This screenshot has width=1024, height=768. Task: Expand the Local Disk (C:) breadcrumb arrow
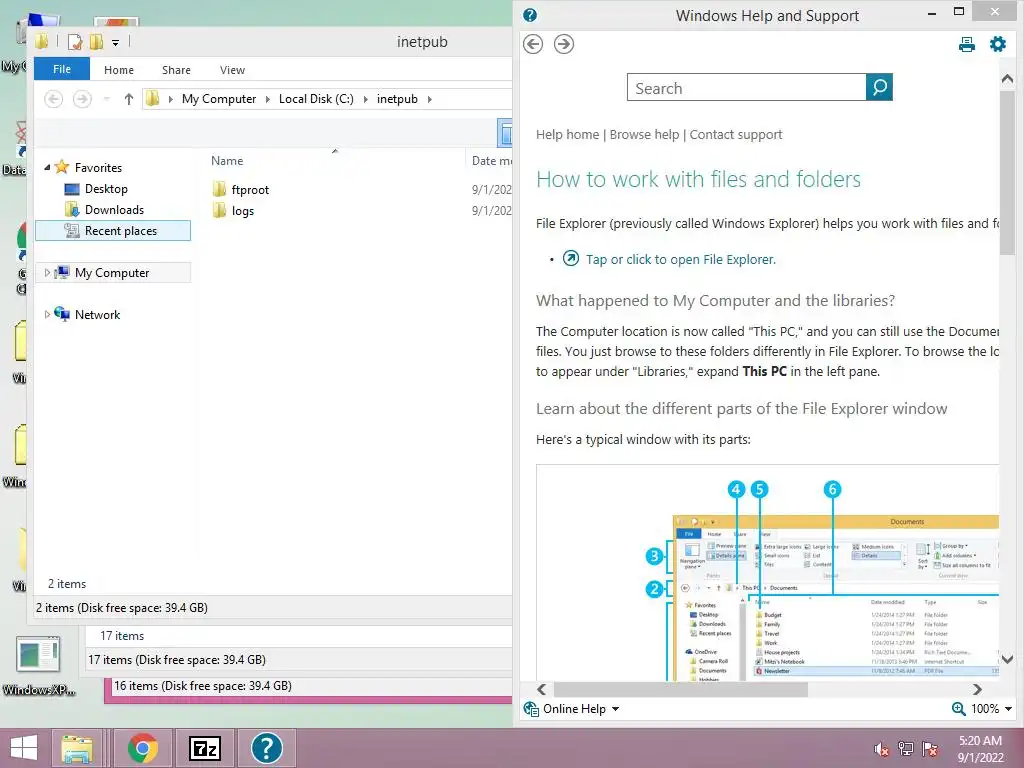click(x=365, y=99)
